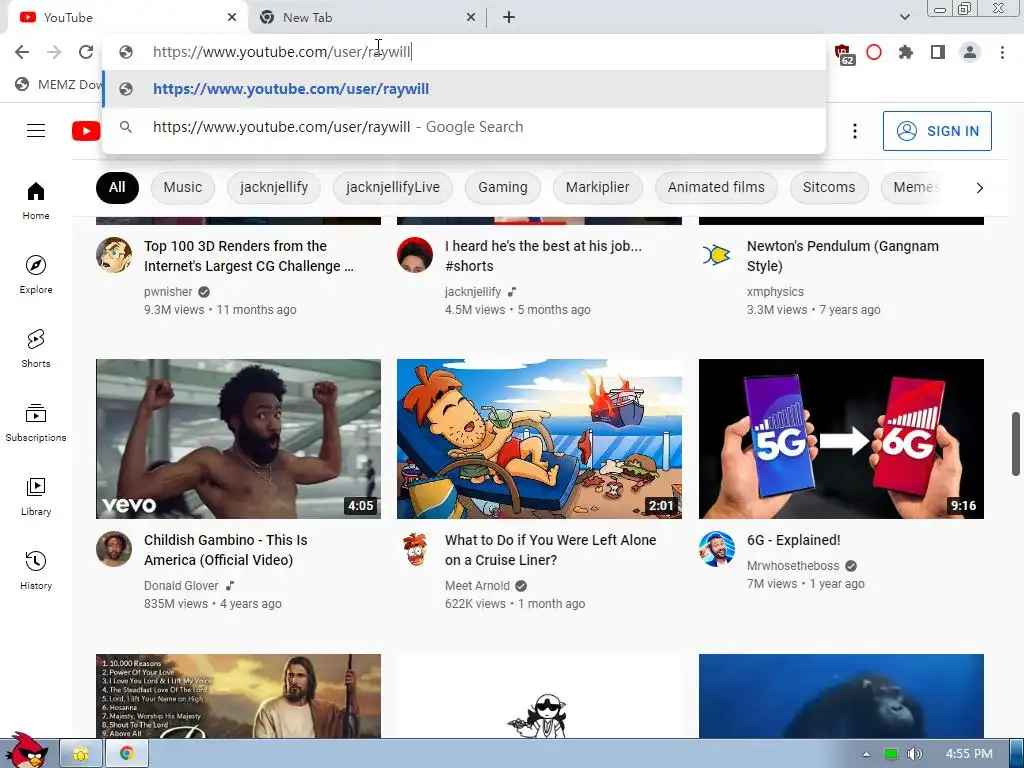Show more category chips with right arrow
This screenshot has width=1024, height=768.
(x=979, y=188)
